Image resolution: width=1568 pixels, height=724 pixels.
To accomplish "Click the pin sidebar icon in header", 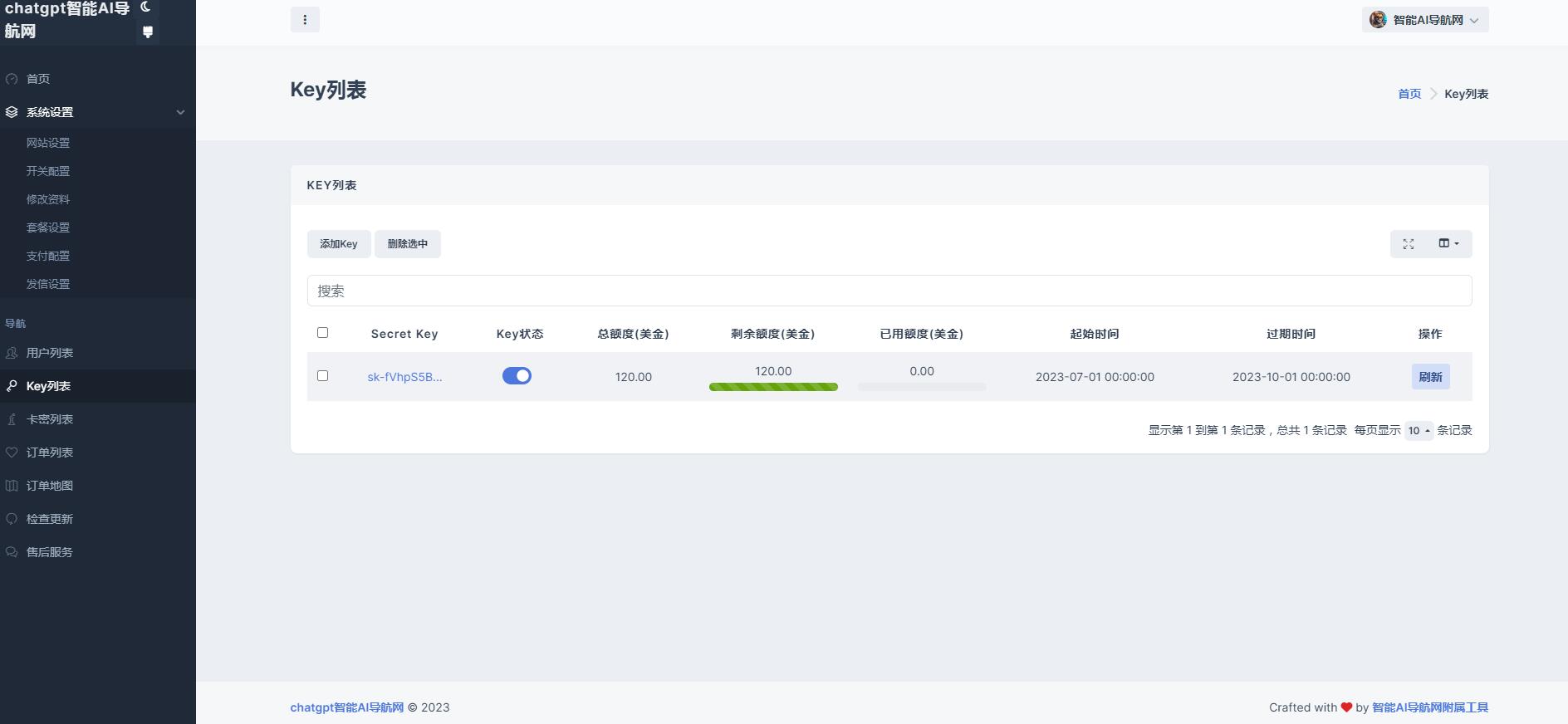I will tap(148, 32).
